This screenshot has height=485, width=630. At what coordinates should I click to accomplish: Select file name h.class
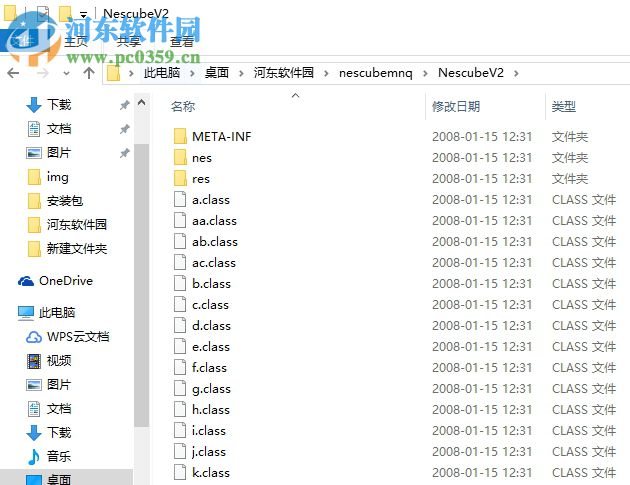pyautogui.click(x=211, y=409)
